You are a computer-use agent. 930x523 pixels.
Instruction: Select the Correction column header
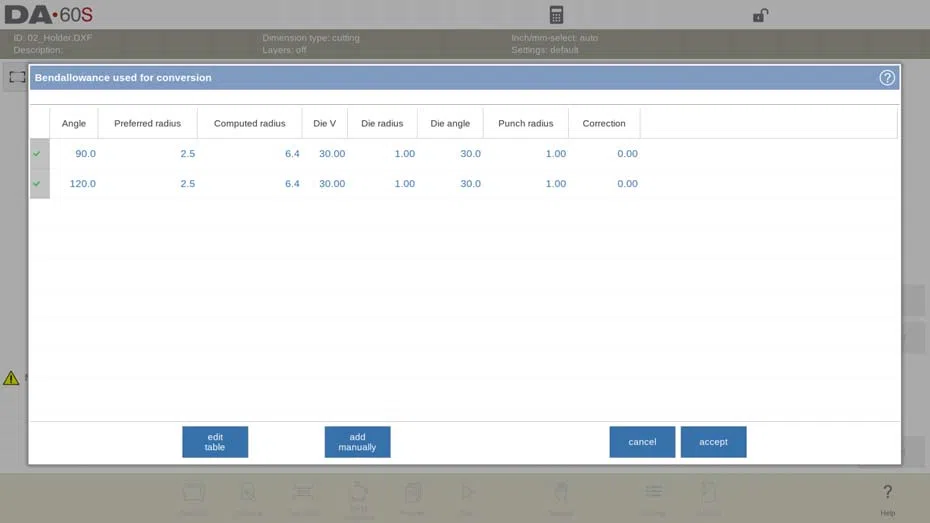click(x=604, y=123)
